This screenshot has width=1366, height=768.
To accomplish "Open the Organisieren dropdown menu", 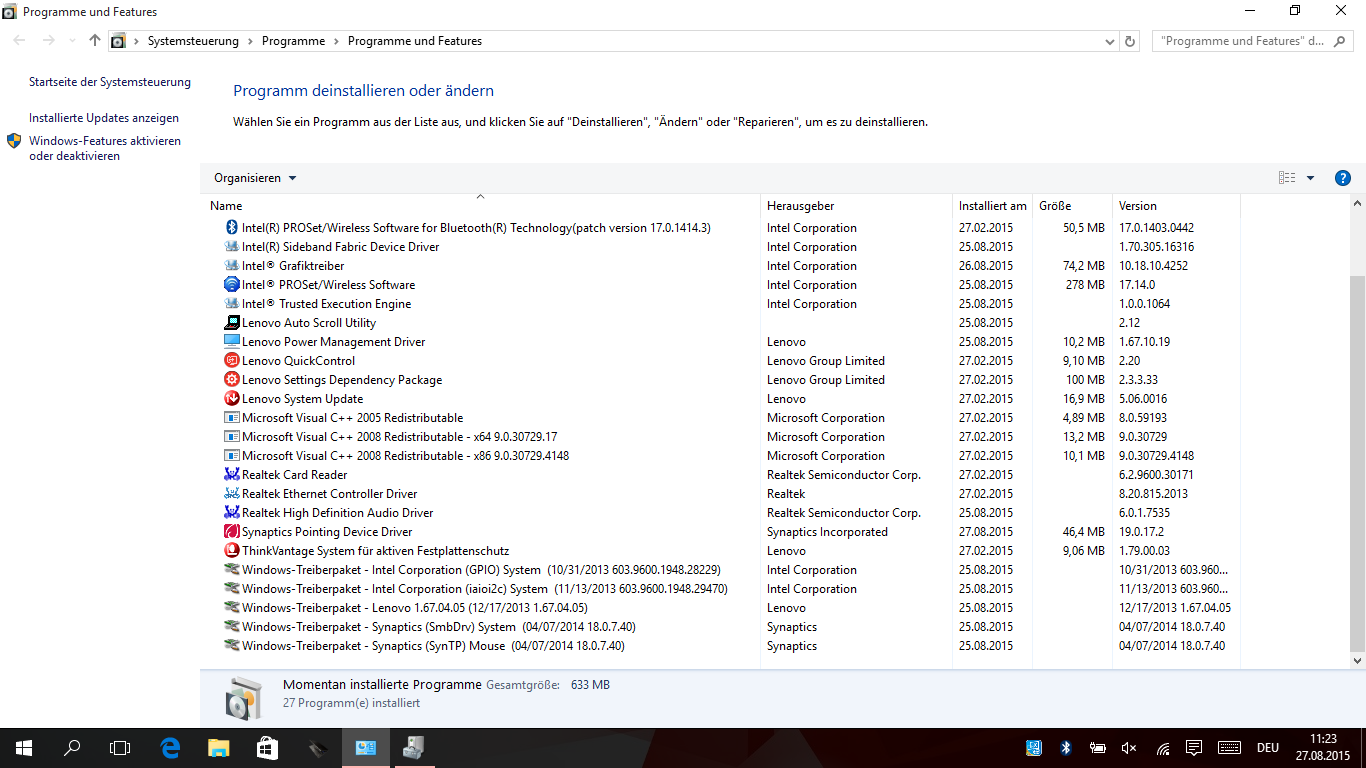I will (255, 178).
